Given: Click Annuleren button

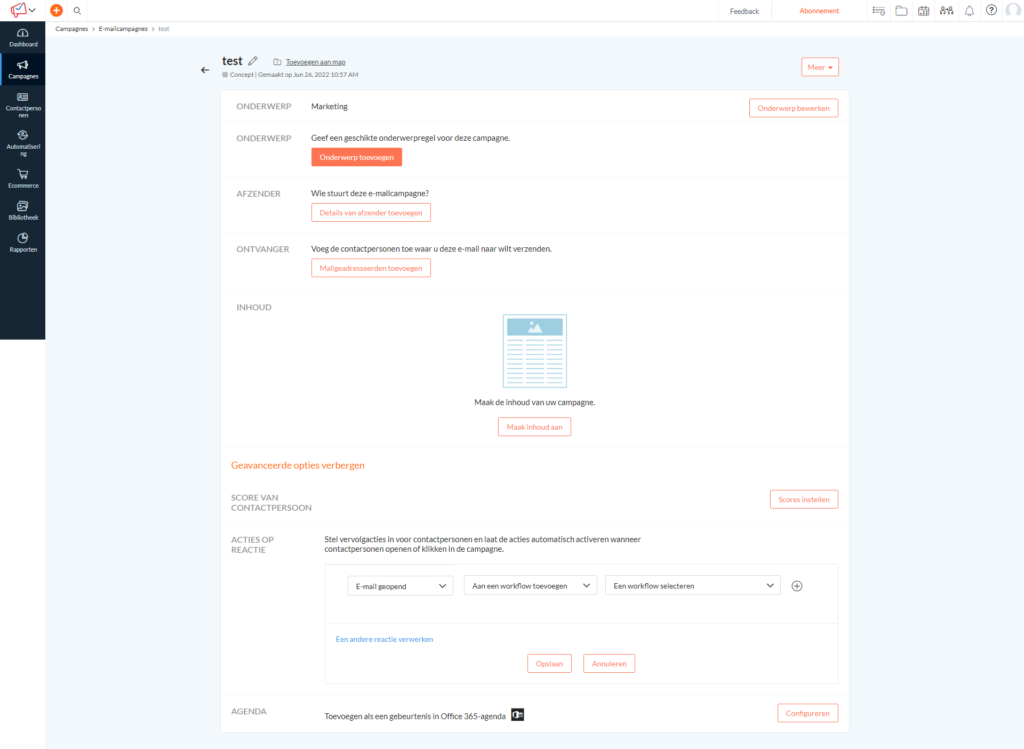Looking at the screenshot, I should pyautogui.click(x=609, y=663).
